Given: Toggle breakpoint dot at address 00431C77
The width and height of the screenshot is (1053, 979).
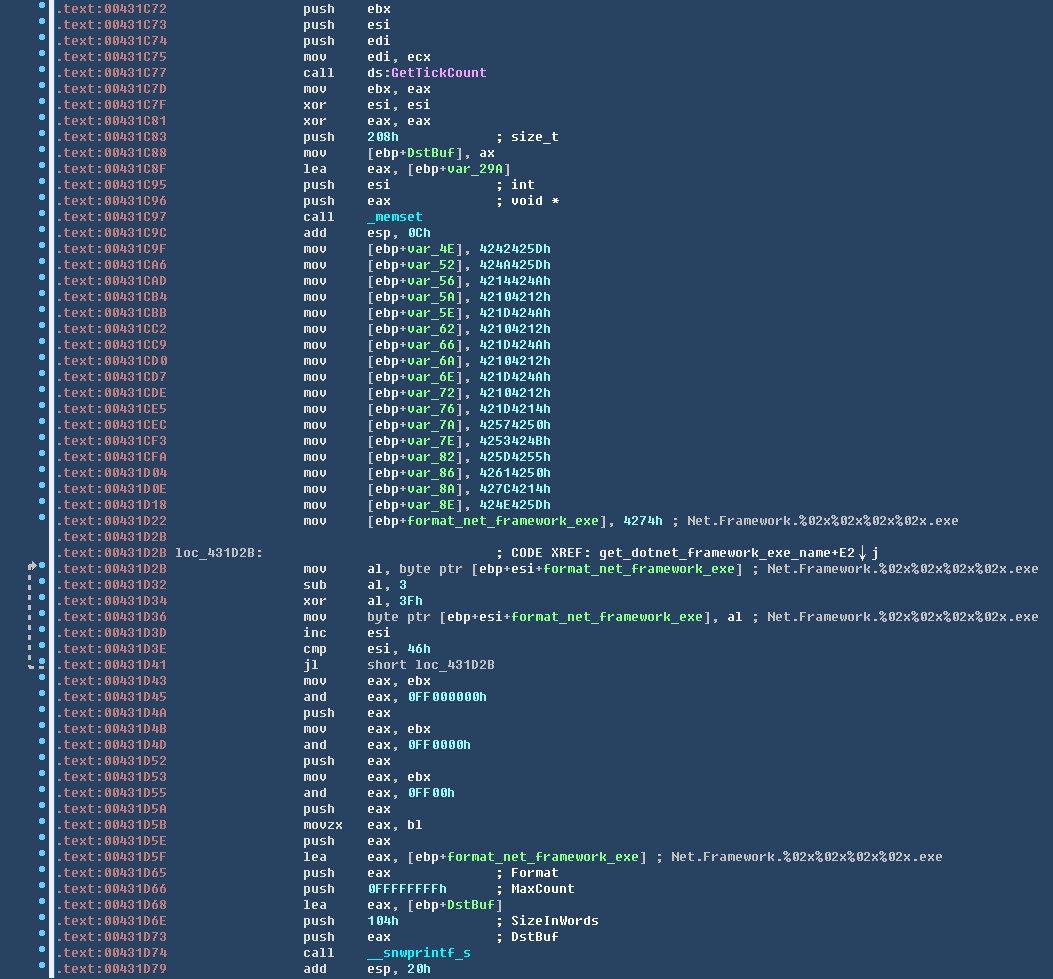Looking at the screenshot, I should [42, 73].
